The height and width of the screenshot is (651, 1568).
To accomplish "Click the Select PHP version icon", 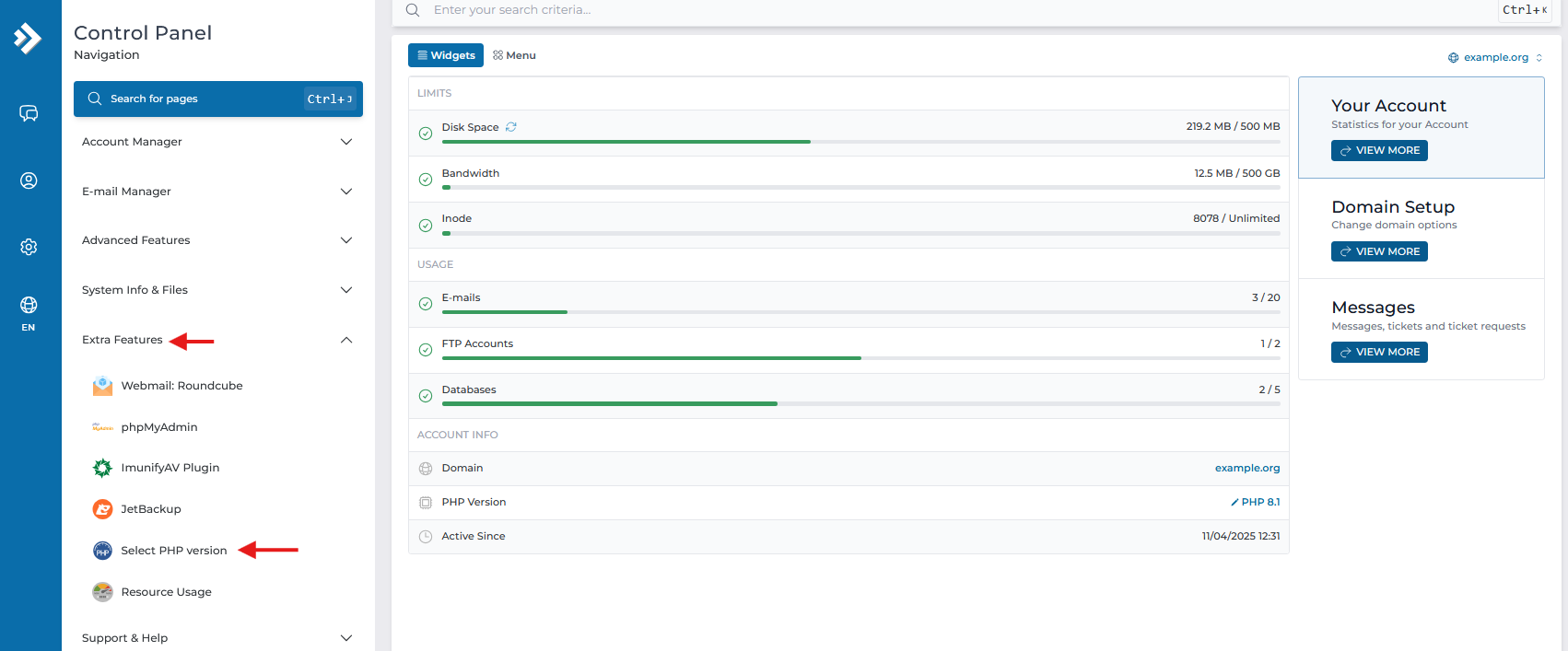I will pyautogui.click(x=102, y=551).
